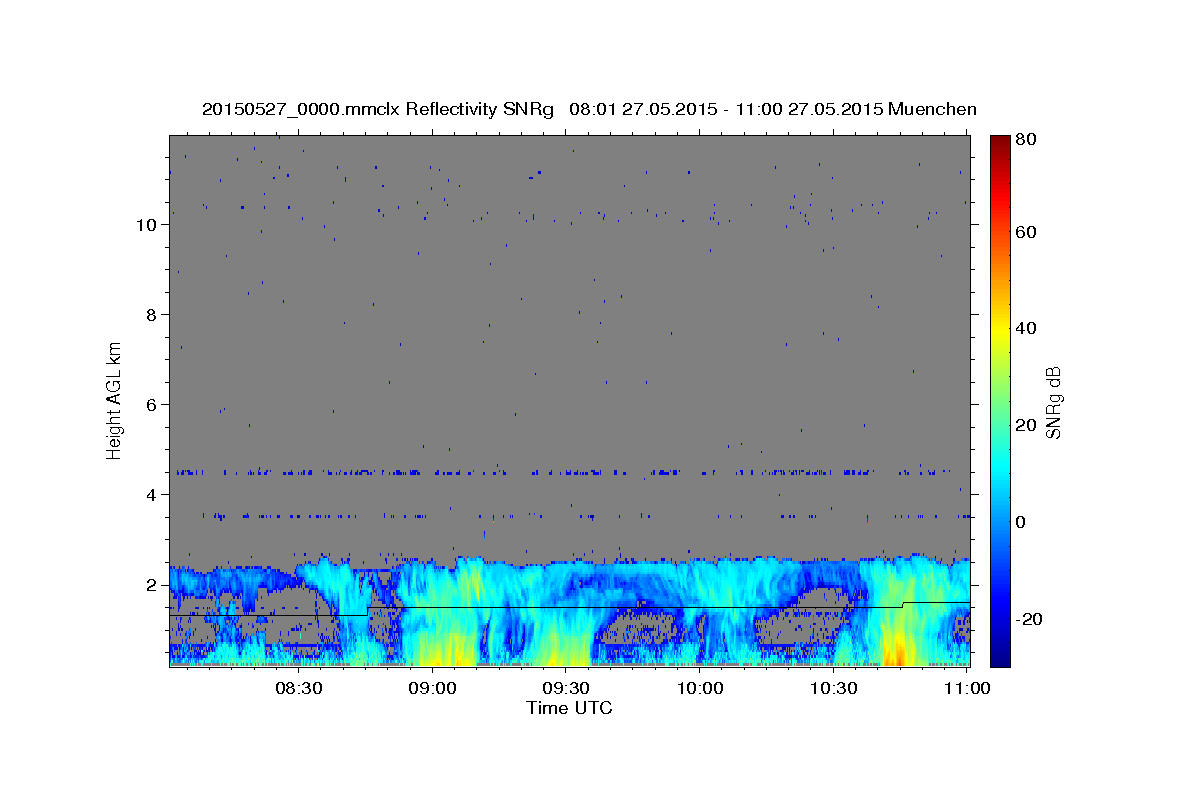Click the 10:00 time tick label
This screenshot has width=1200, height=800.
click(x=700, y=688)
